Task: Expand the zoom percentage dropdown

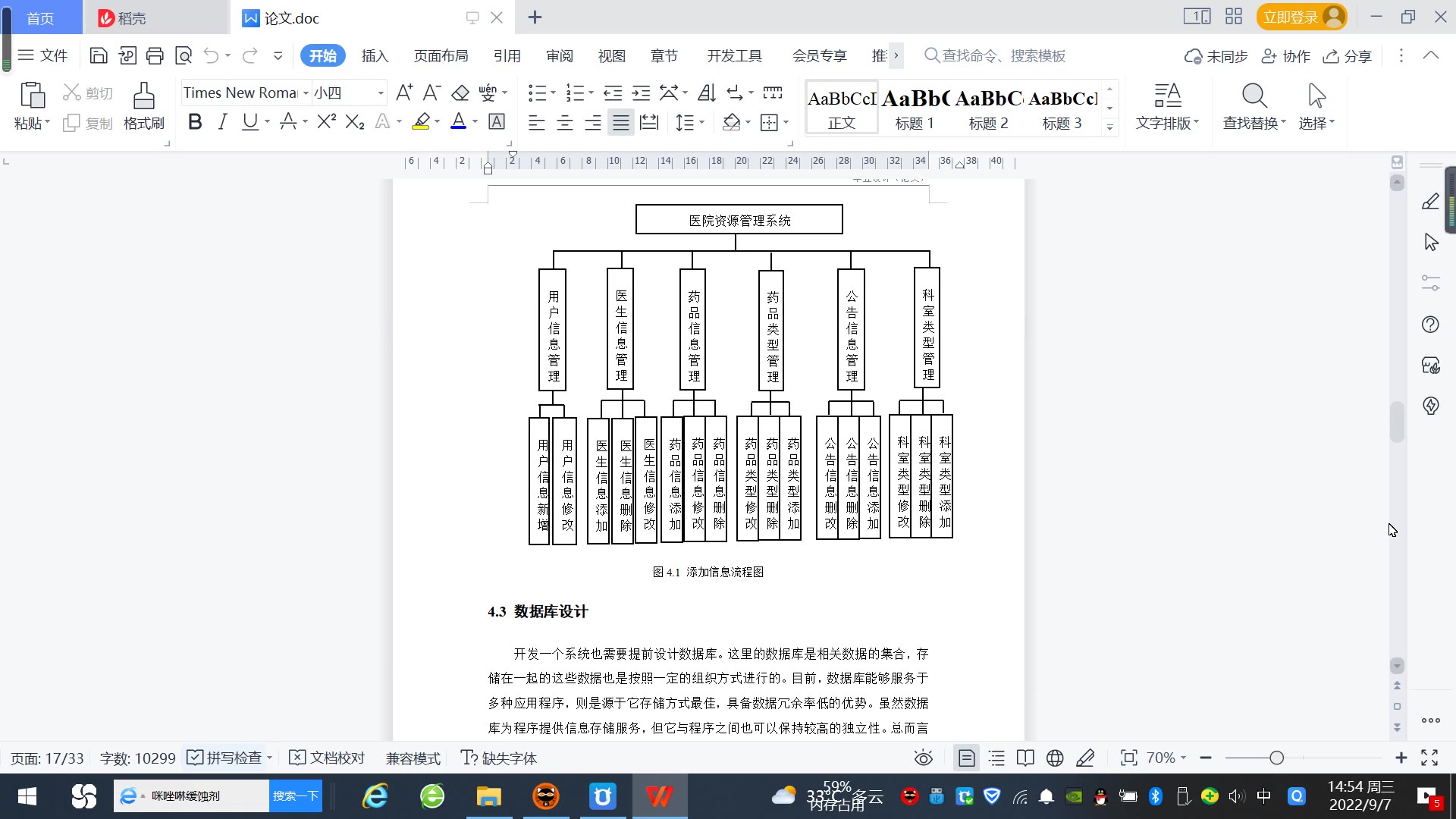Action: (1182, 758)
